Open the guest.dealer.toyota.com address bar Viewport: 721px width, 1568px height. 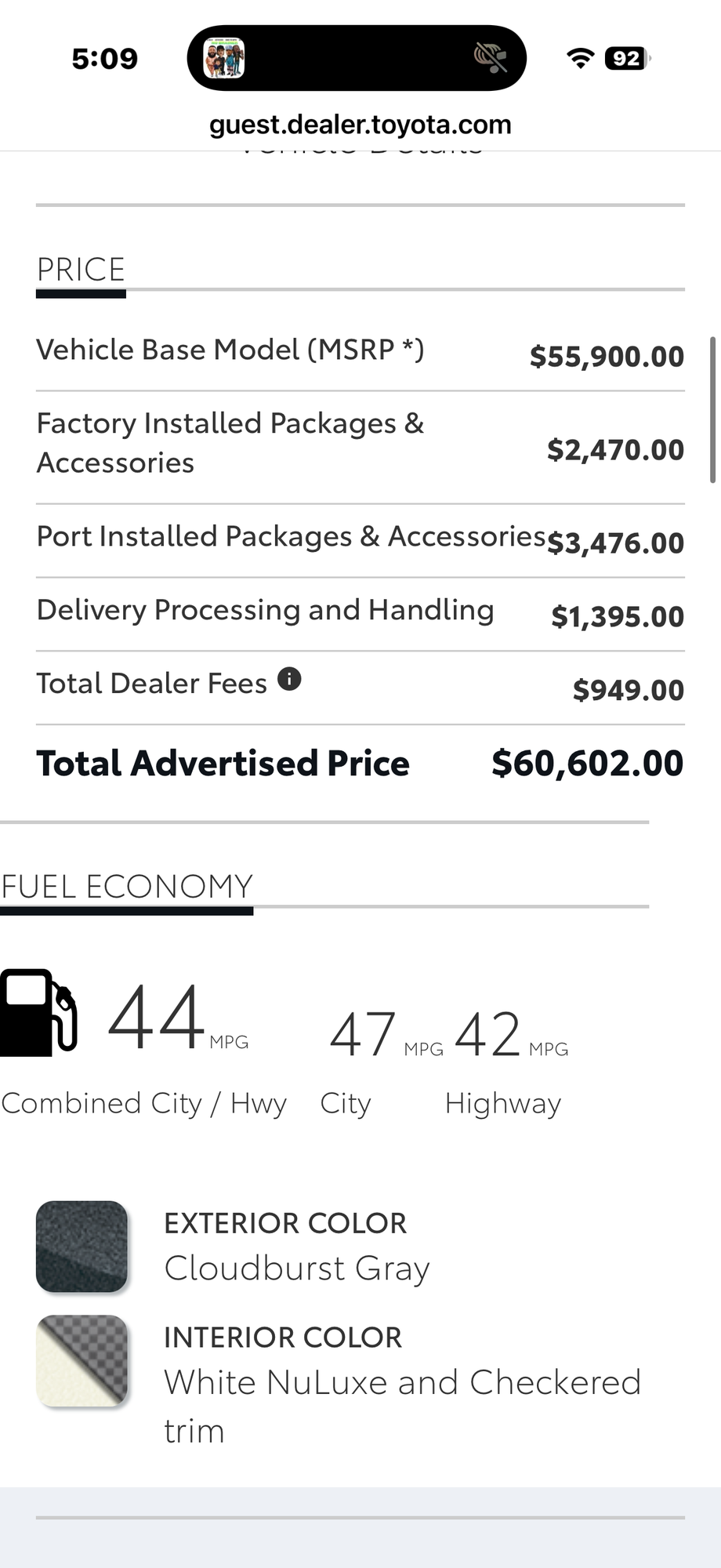[360, 125]
